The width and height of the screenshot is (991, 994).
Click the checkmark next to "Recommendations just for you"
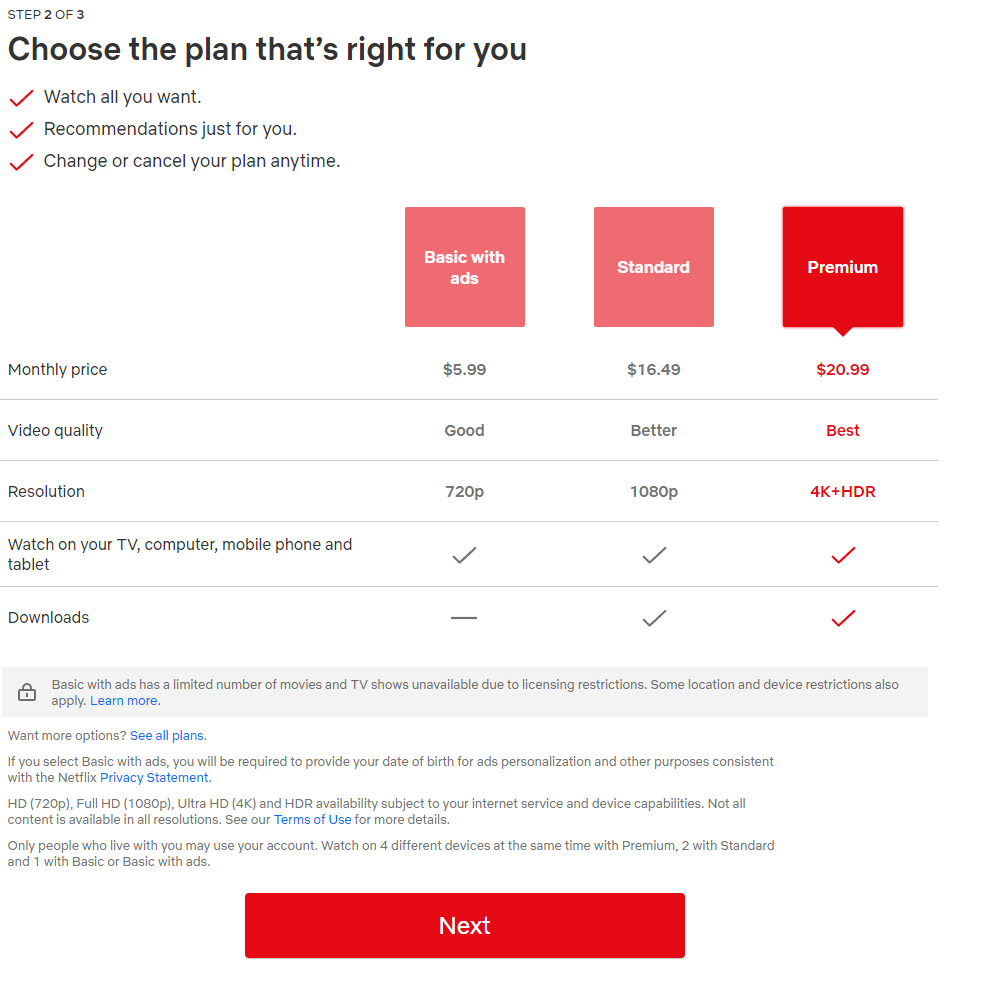(21, 130)
